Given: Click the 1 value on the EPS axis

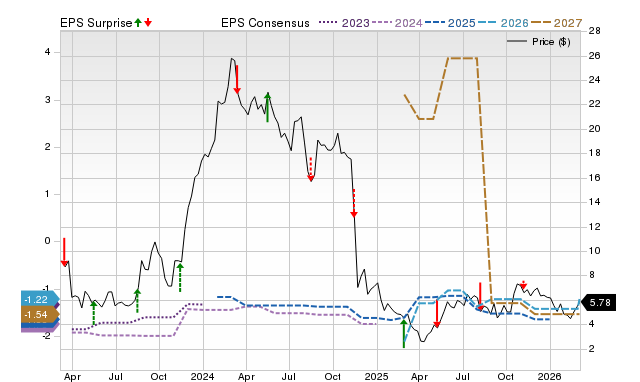Looking at the screenshot, I should click(x=48, y=194).
